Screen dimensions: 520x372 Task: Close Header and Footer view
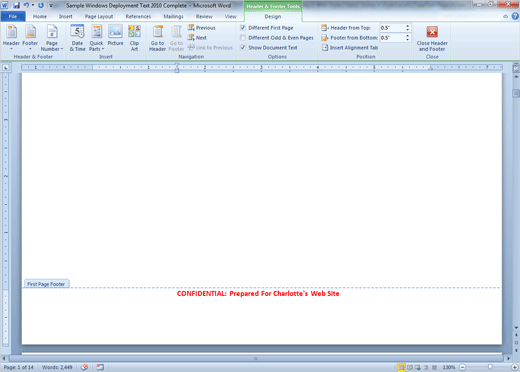point(432,38)
